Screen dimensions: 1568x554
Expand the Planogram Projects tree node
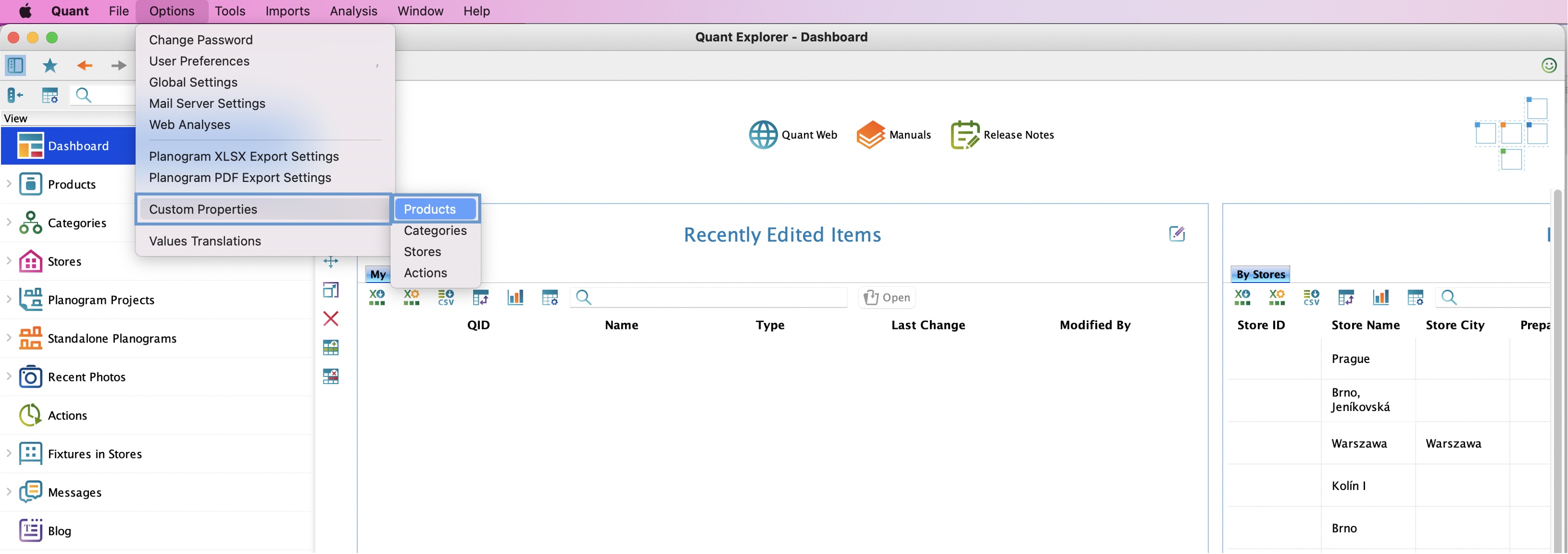8,299
